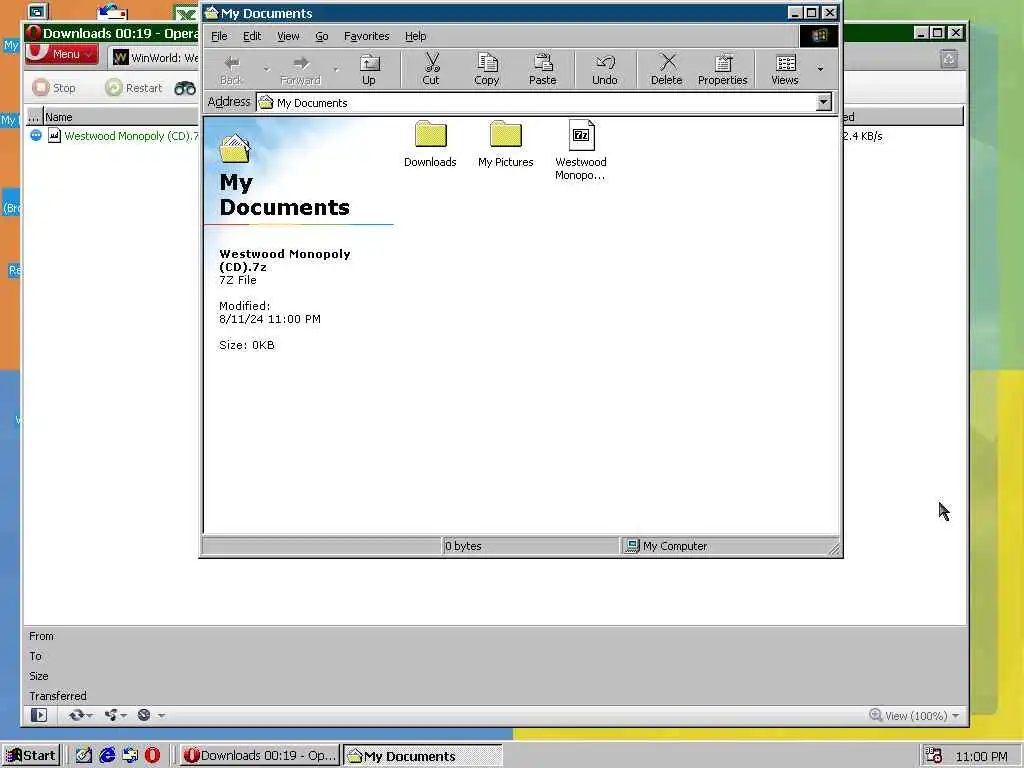Click the Paste toolbar icon
Screen dimensions: 1024x768
coord(543,70)
